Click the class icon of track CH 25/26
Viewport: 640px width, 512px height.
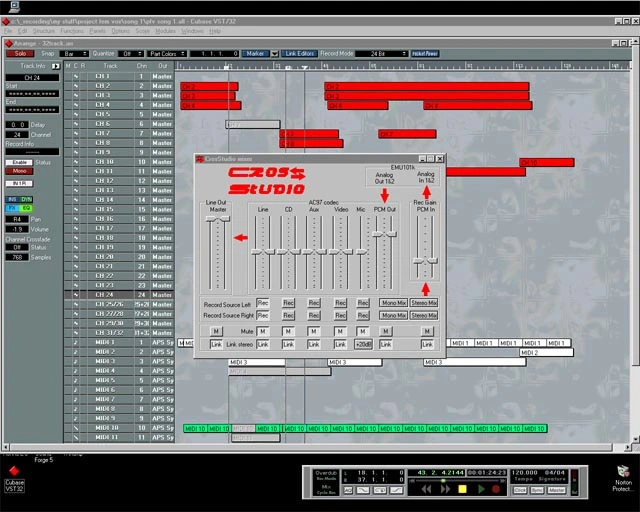76,304
